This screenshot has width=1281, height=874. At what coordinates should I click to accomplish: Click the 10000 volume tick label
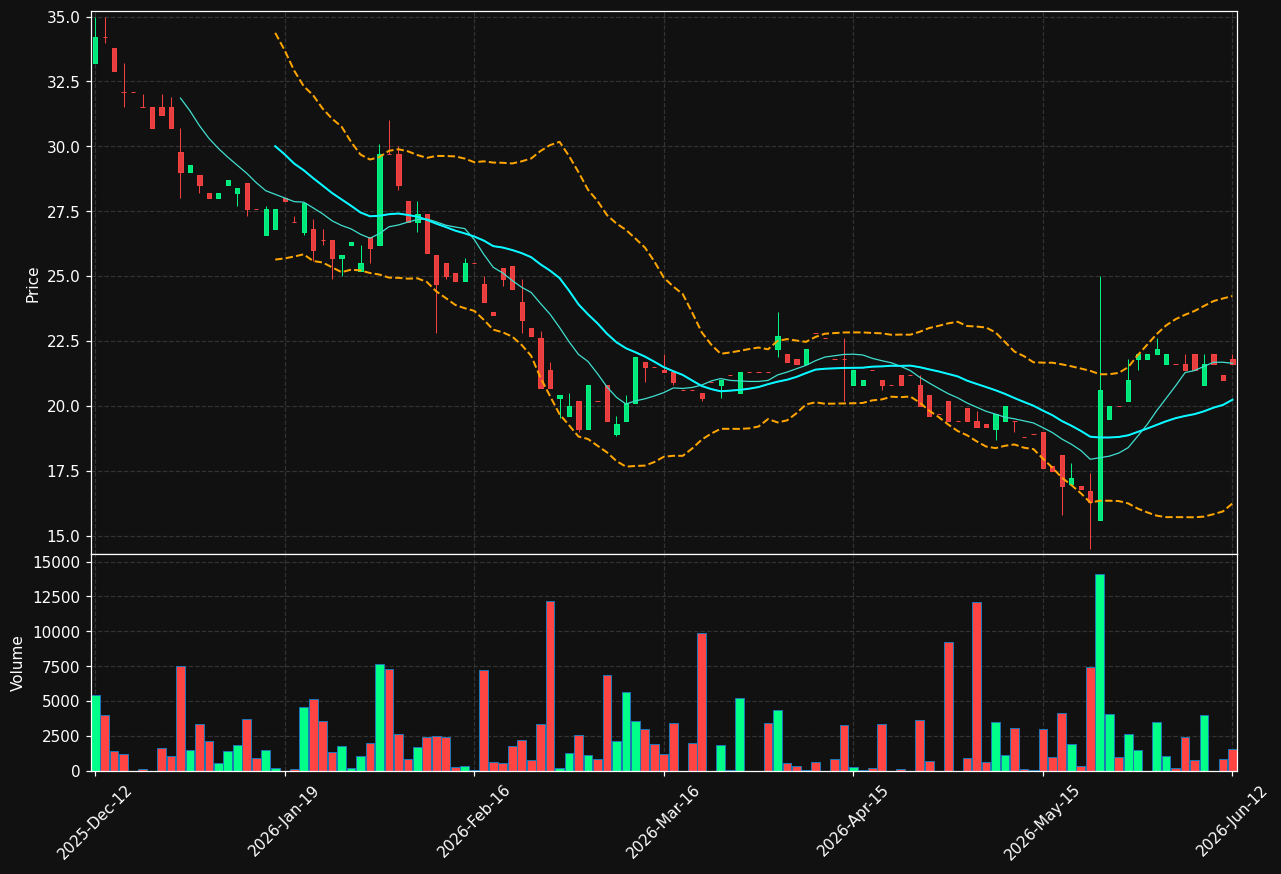pos(58,632)
